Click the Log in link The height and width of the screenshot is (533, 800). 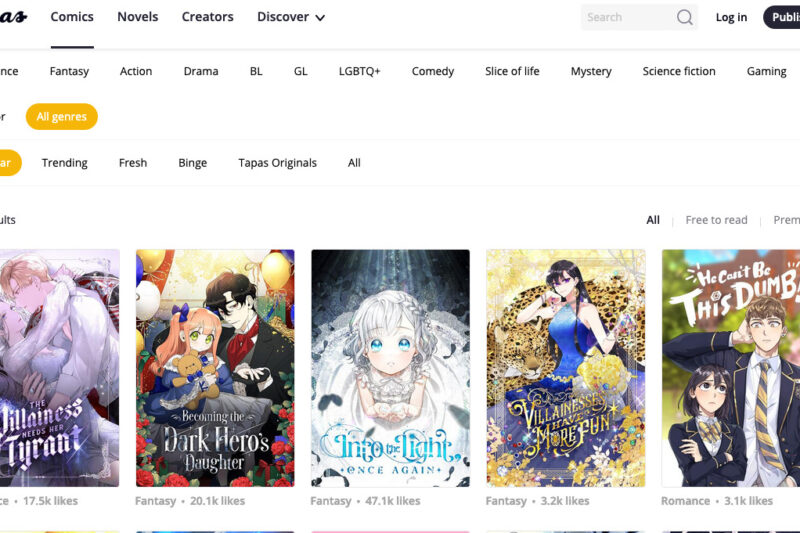coord(731,17)
